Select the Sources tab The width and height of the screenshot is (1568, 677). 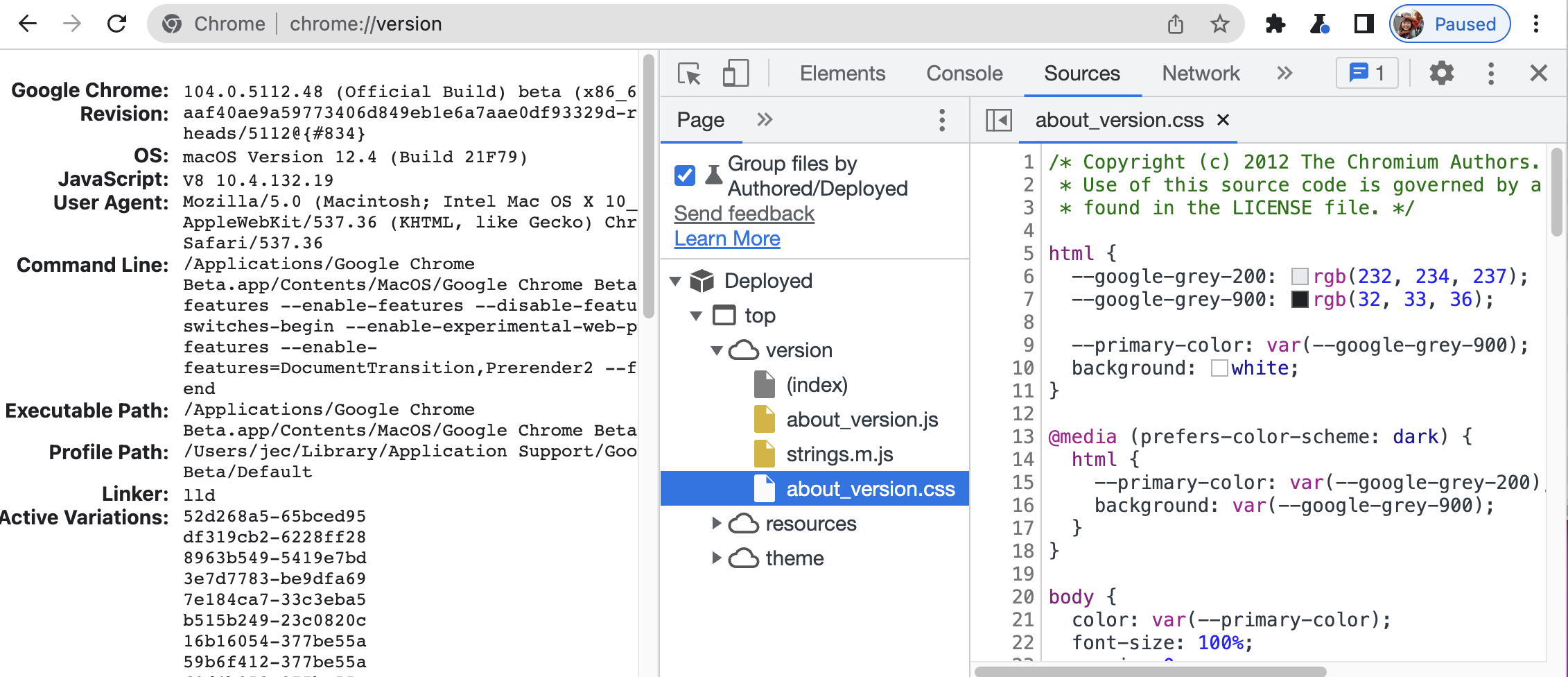tap(1082, 73)
